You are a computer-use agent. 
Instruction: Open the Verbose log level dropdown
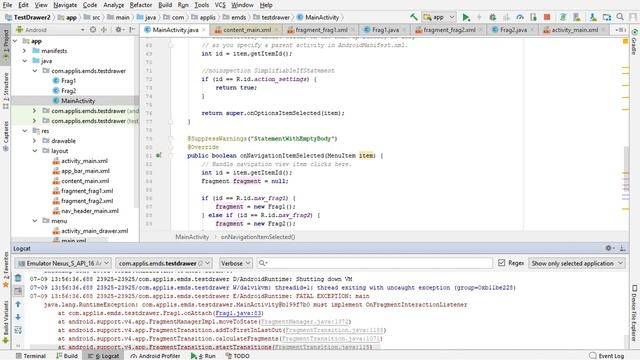click(236, 263)
